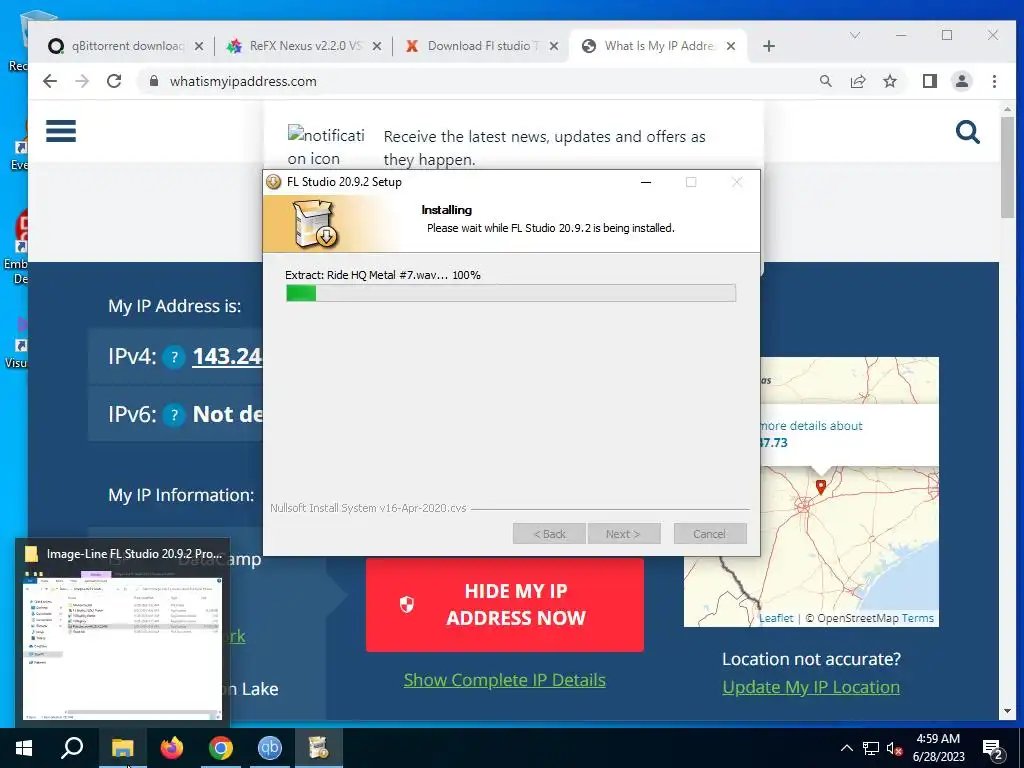Click Image-Line FL Studio Explorer thumbnail
This screenshot has height=768, width=1024.
(122, 633)
